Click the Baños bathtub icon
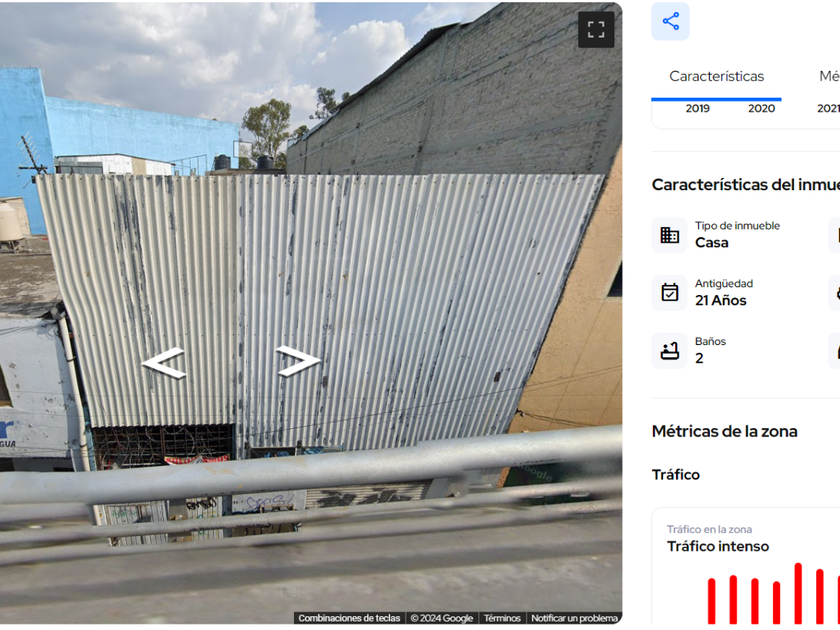This screenshot has height=630, width=840. tap(669, 350)
